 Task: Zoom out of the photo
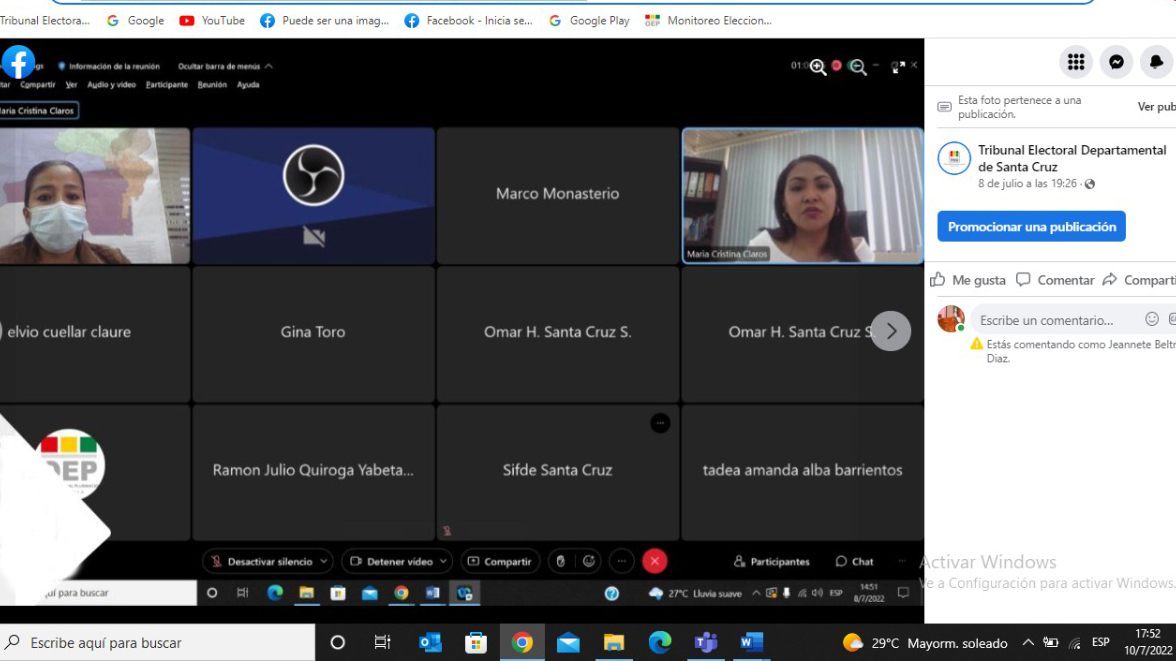coord(857,67)
